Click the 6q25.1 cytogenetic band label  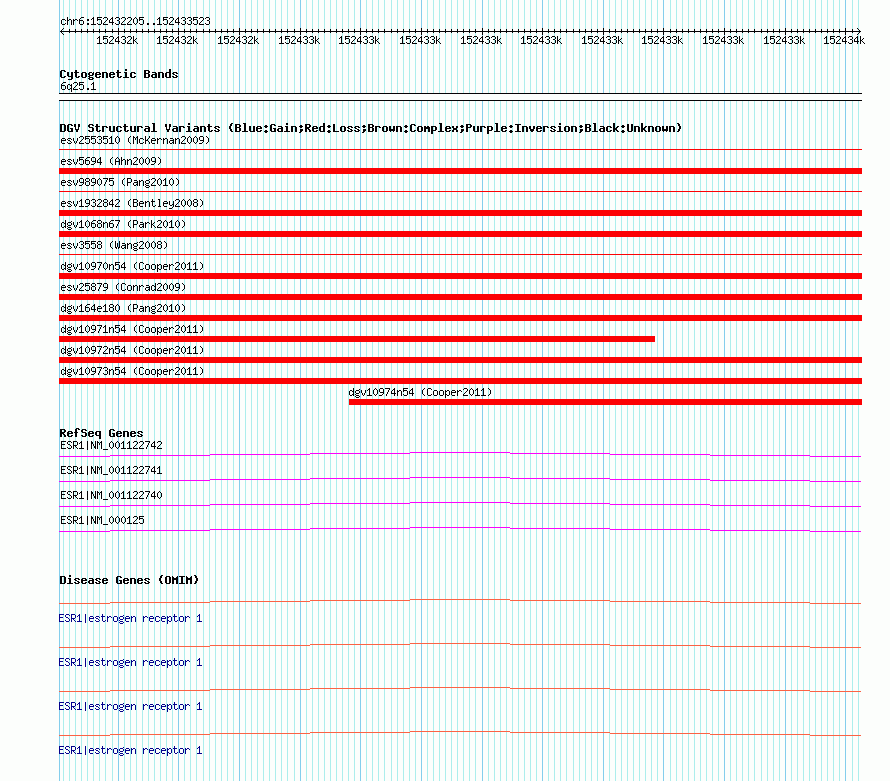tap(78, 86)
